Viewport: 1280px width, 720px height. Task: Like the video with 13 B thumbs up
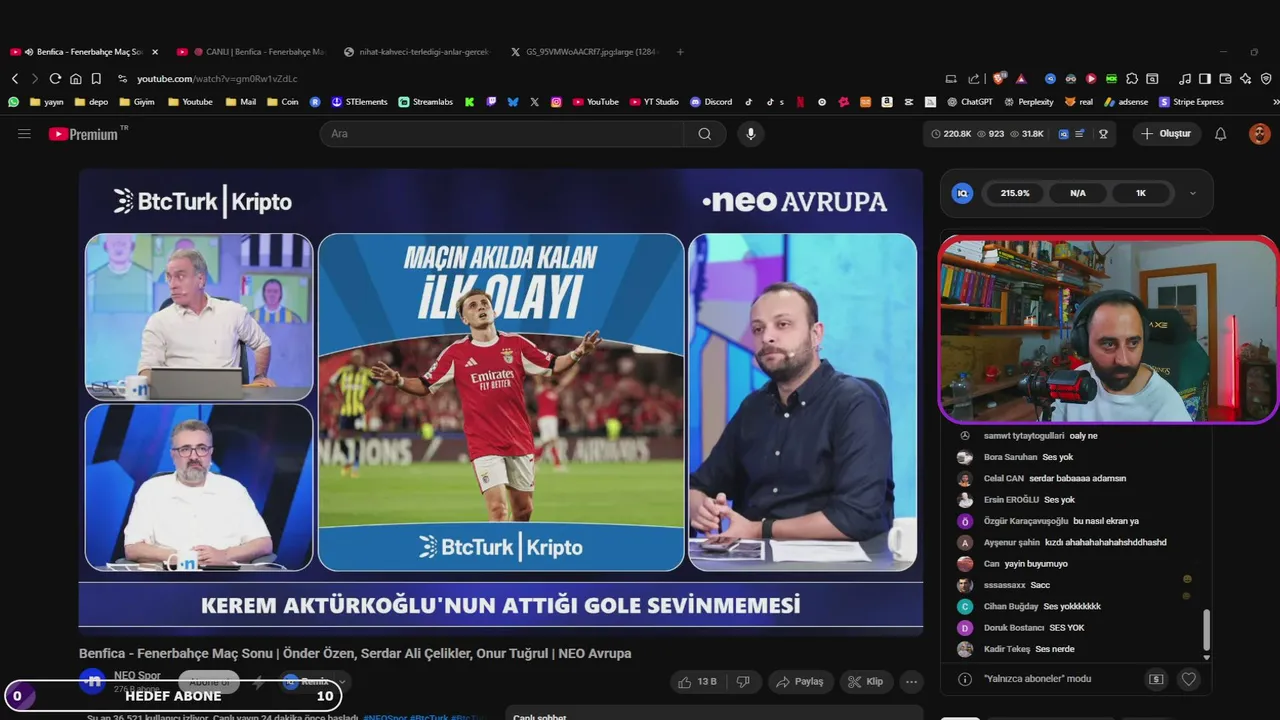(x=698, y=682)
